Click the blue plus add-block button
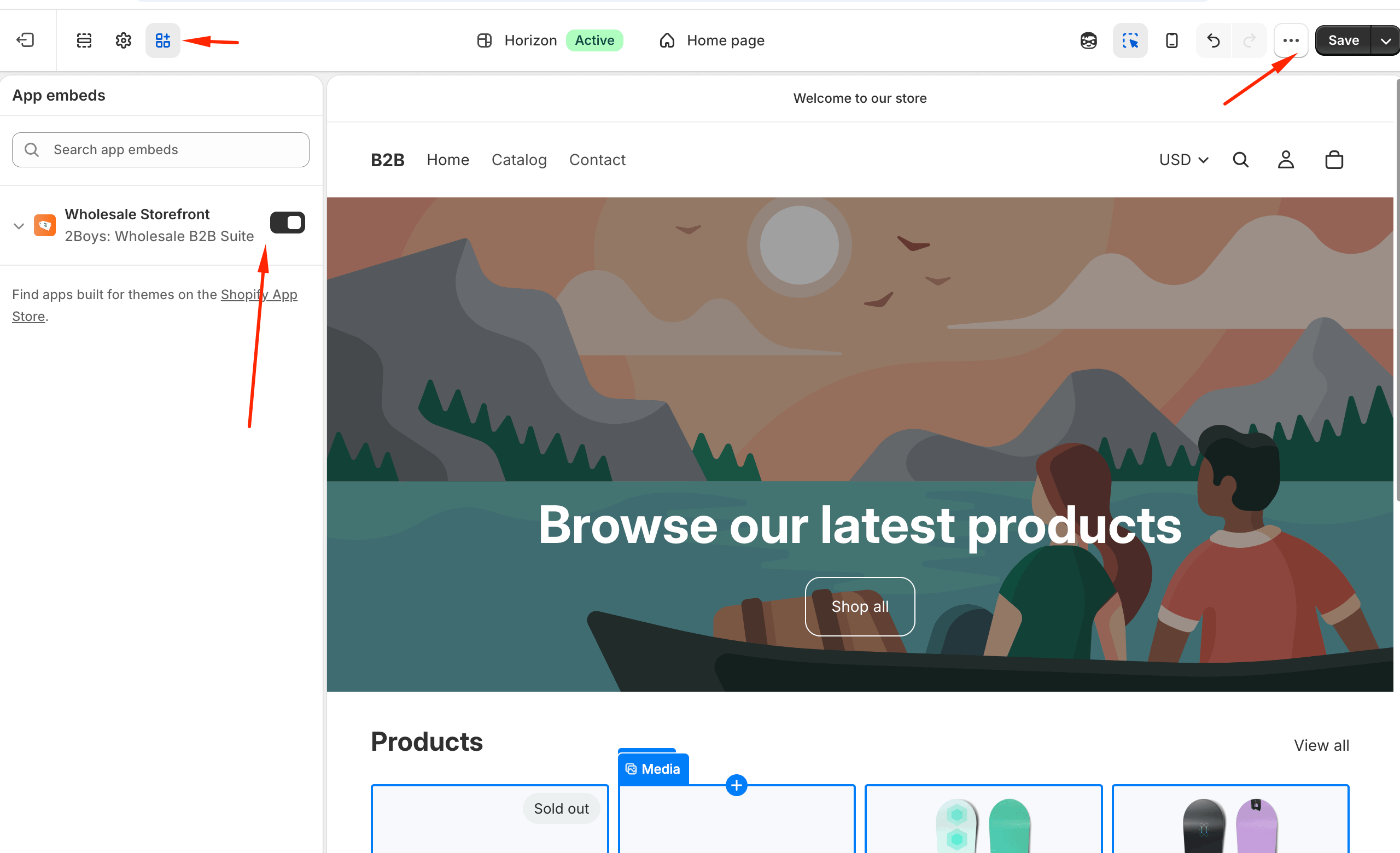Image resolution: width=1400 pixels, height=853 pixels. pos(736,785)
